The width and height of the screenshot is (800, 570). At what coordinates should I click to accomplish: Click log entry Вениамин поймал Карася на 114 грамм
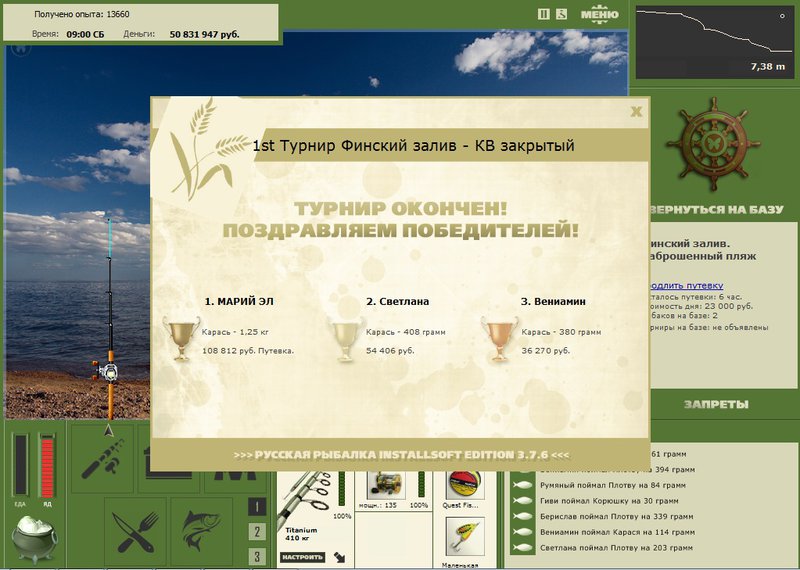[x=617, y=532]
